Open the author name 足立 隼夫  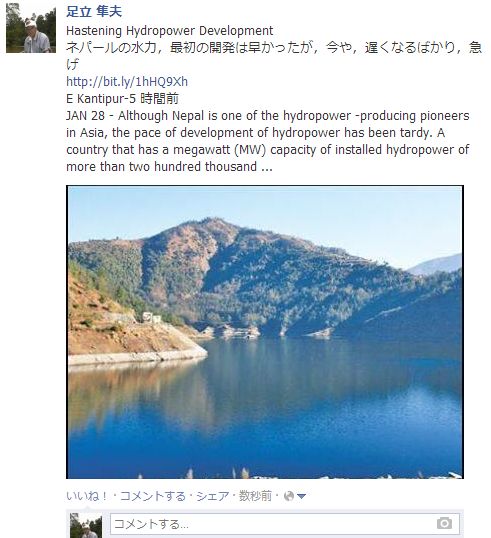[94, 11]
